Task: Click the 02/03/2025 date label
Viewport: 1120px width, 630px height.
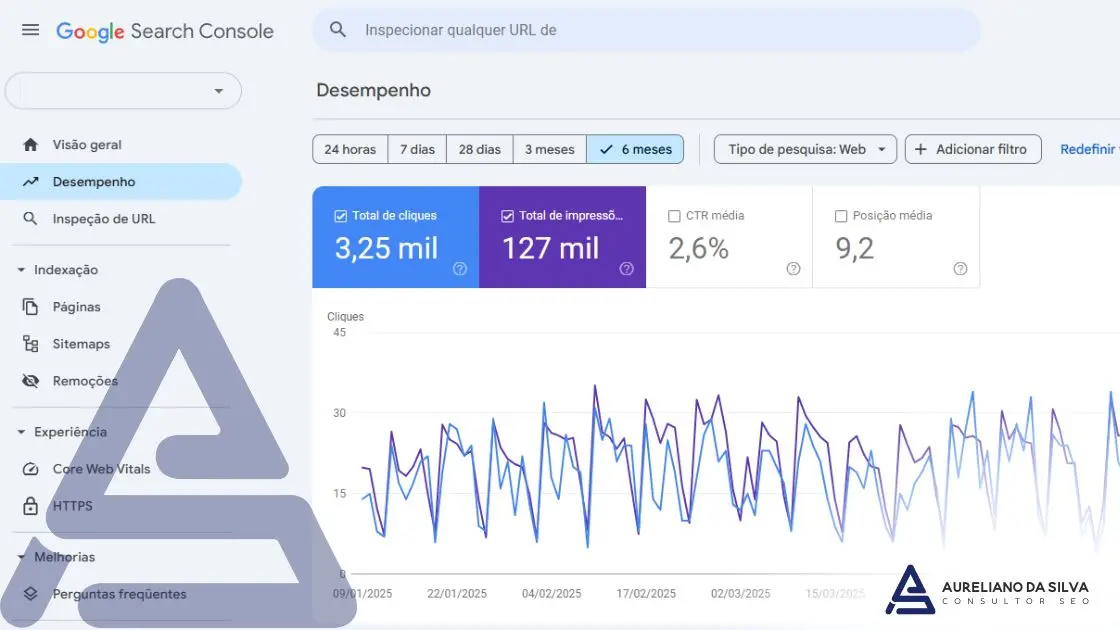Action: point(741,594)
